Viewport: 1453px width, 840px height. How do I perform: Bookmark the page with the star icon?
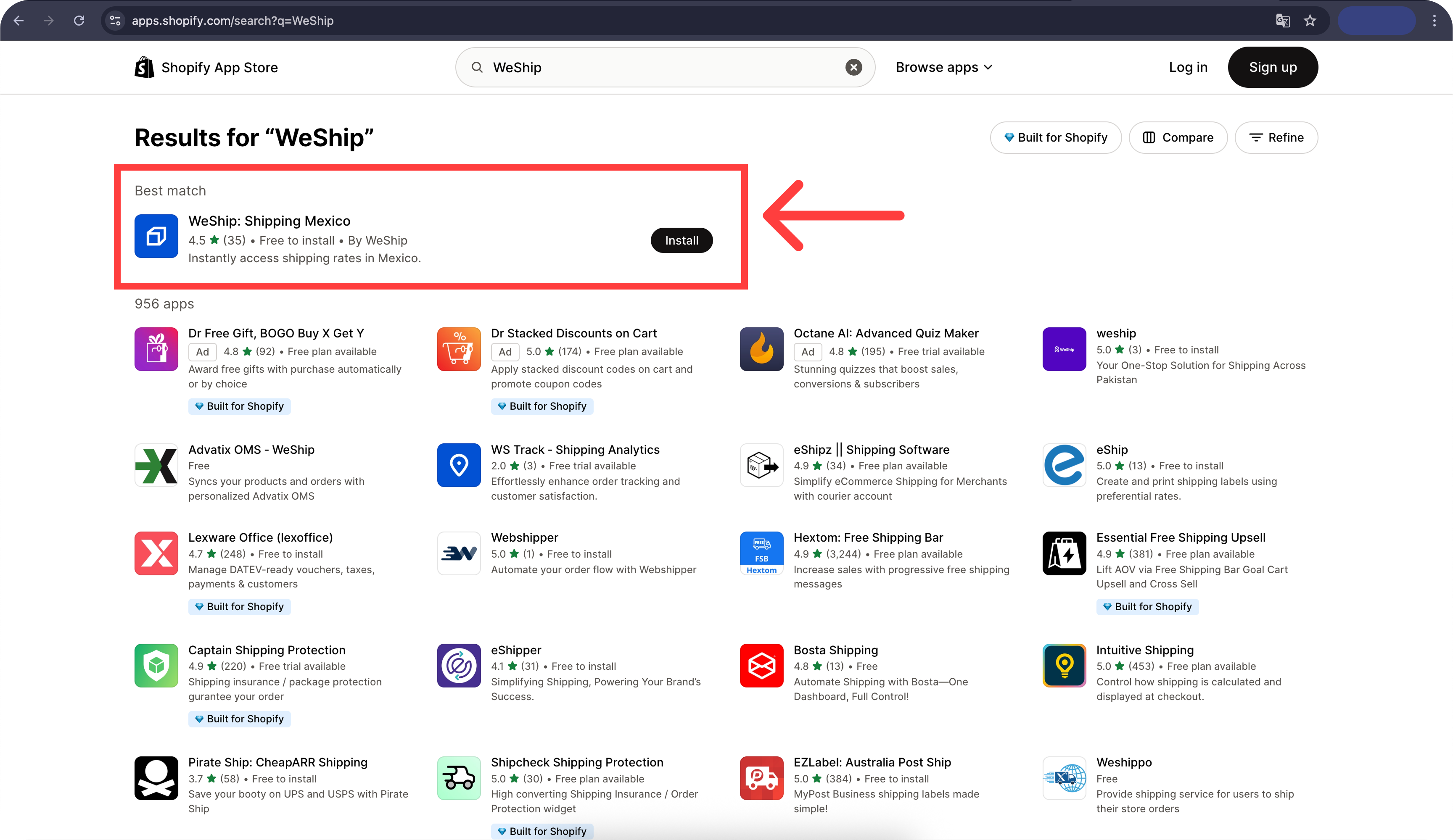tap(1310, 21)
